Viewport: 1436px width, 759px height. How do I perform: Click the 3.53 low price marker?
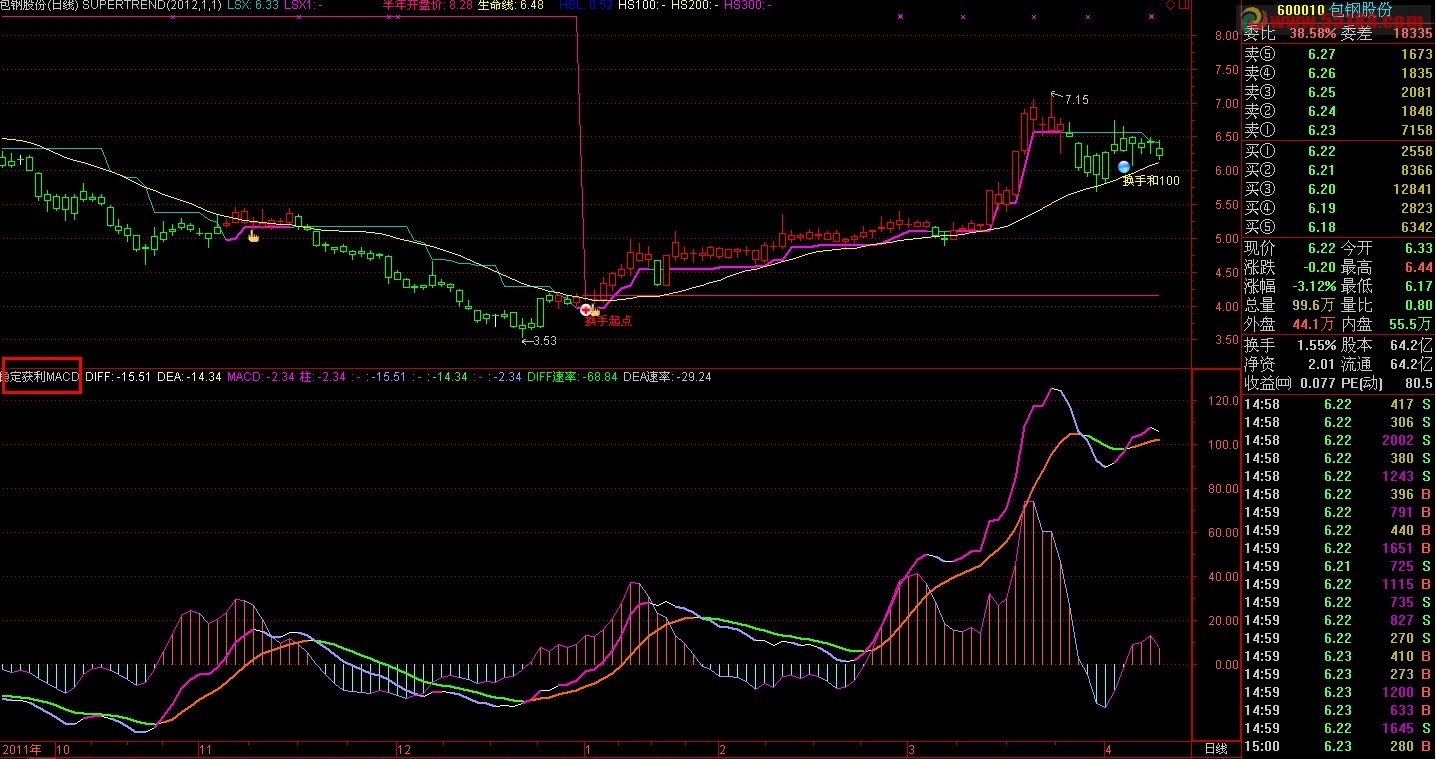click(x=540, y=341)
